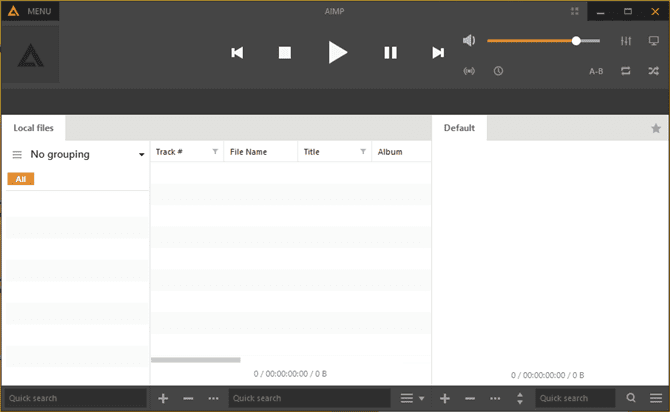670x412 pixels.
Task: Remove items from the music library
Action: click(x=188, y=398)
